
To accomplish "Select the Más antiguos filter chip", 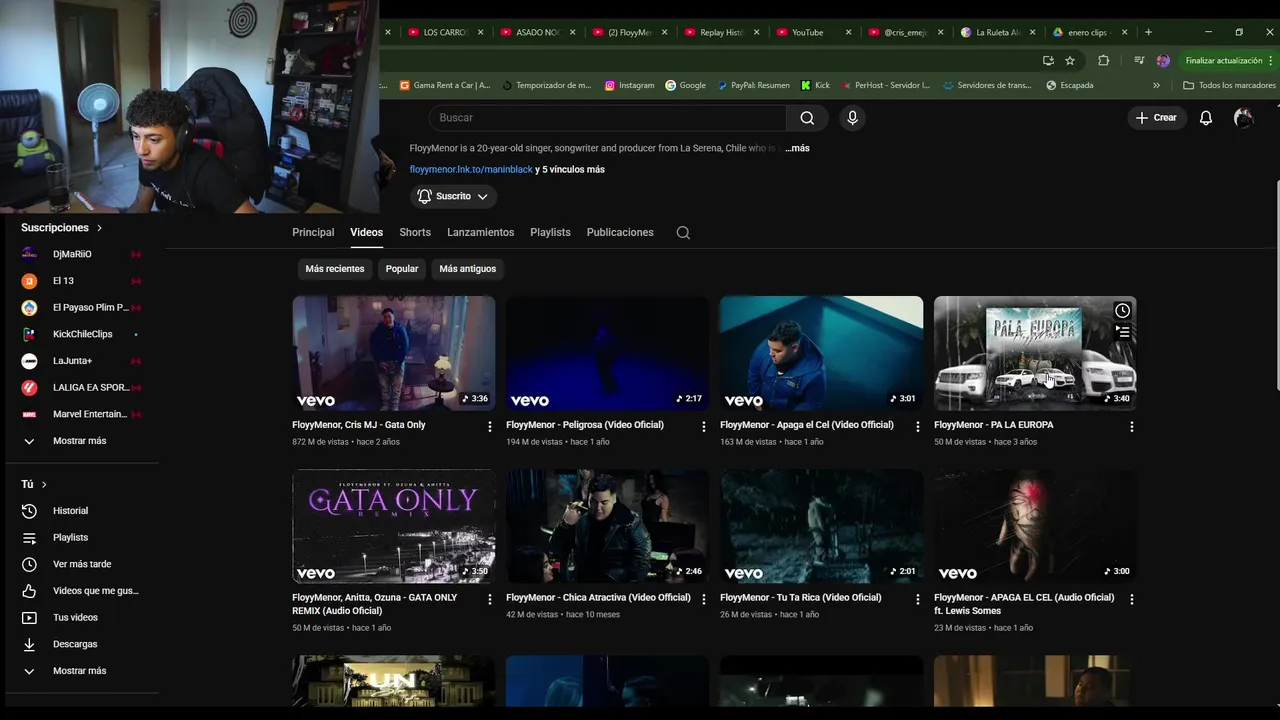I will 467,269.
